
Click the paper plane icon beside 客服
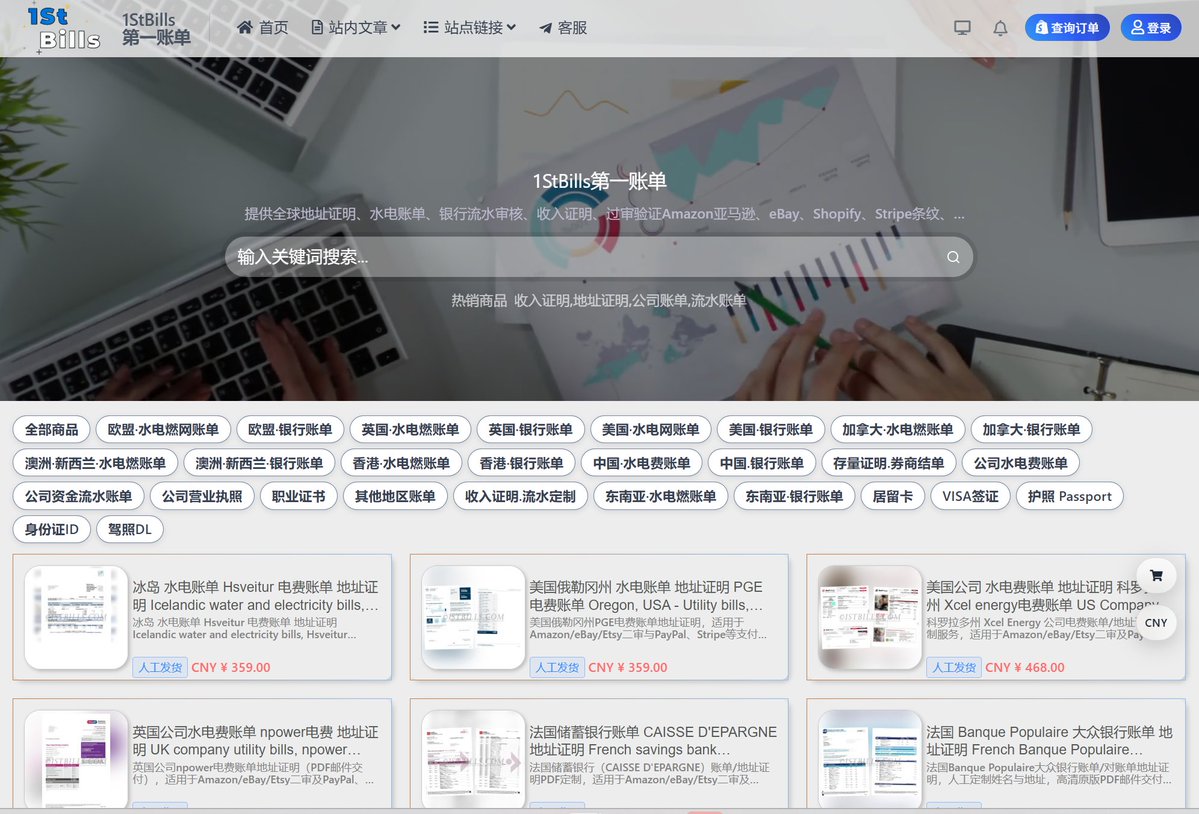coord(545,28)
